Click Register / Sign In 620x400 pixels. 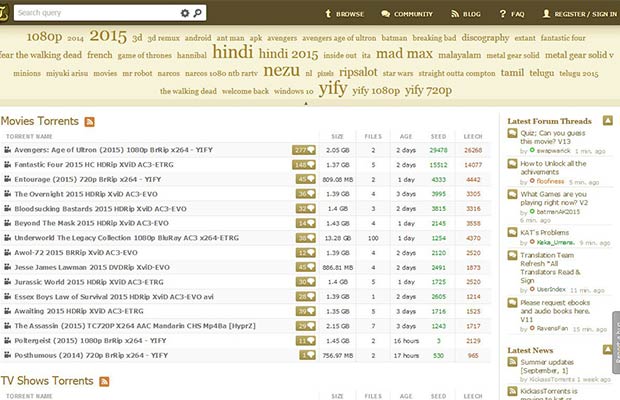pos(578,15)
